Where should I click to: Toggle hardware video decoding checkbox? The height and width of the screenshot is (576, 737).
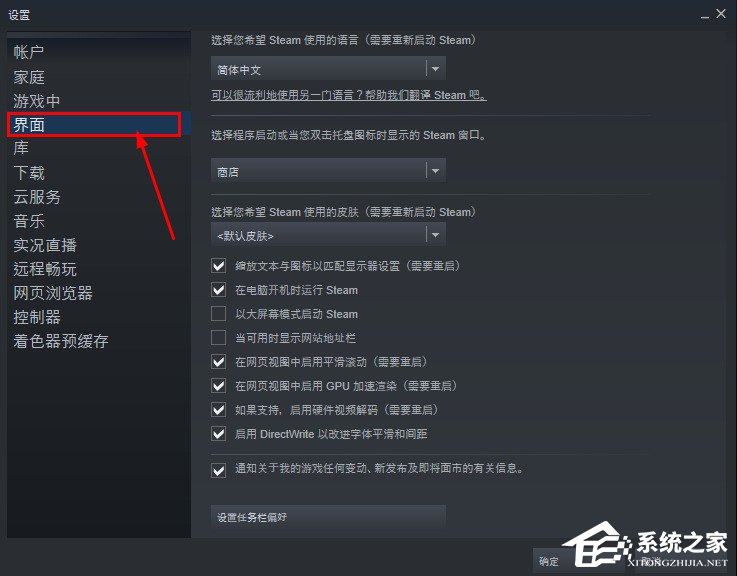click(219, 410)
